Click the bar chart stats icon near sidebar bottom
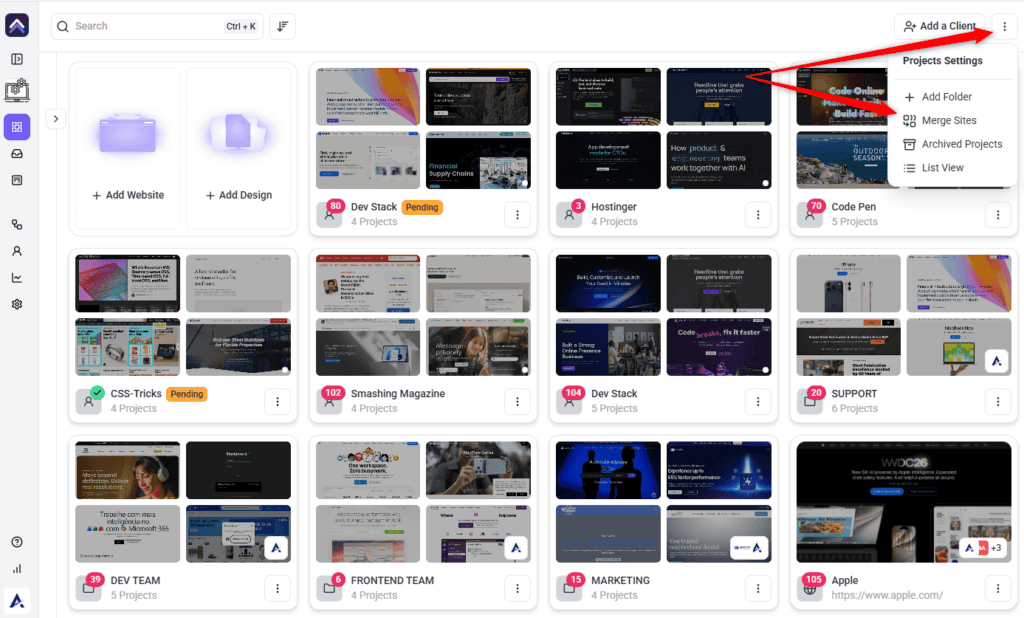 point(17,568)
